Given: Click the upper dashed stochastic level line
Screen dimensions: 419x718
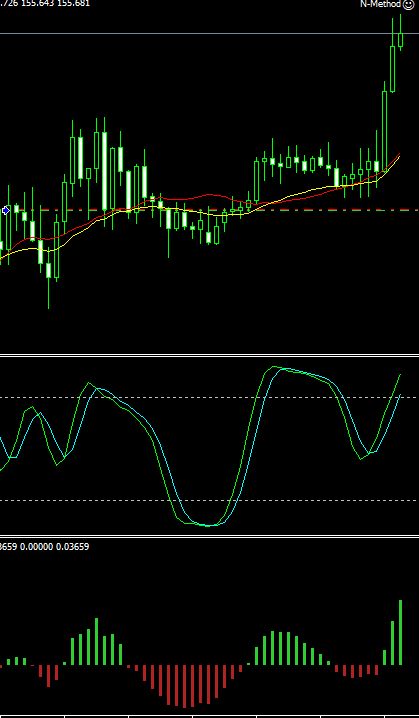Looking at the screenshot, I should coord(209,397).
